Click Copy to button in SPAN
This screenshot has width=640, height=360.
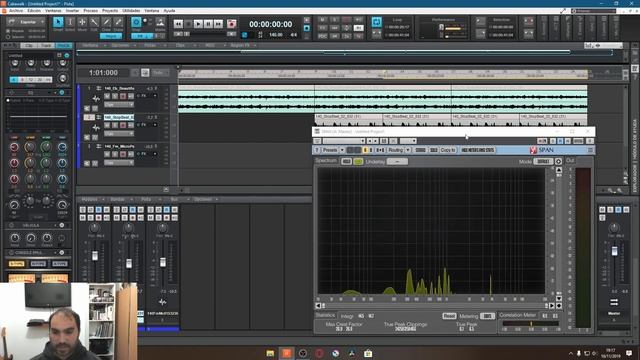pyautogui.click(x=448, y=150)
